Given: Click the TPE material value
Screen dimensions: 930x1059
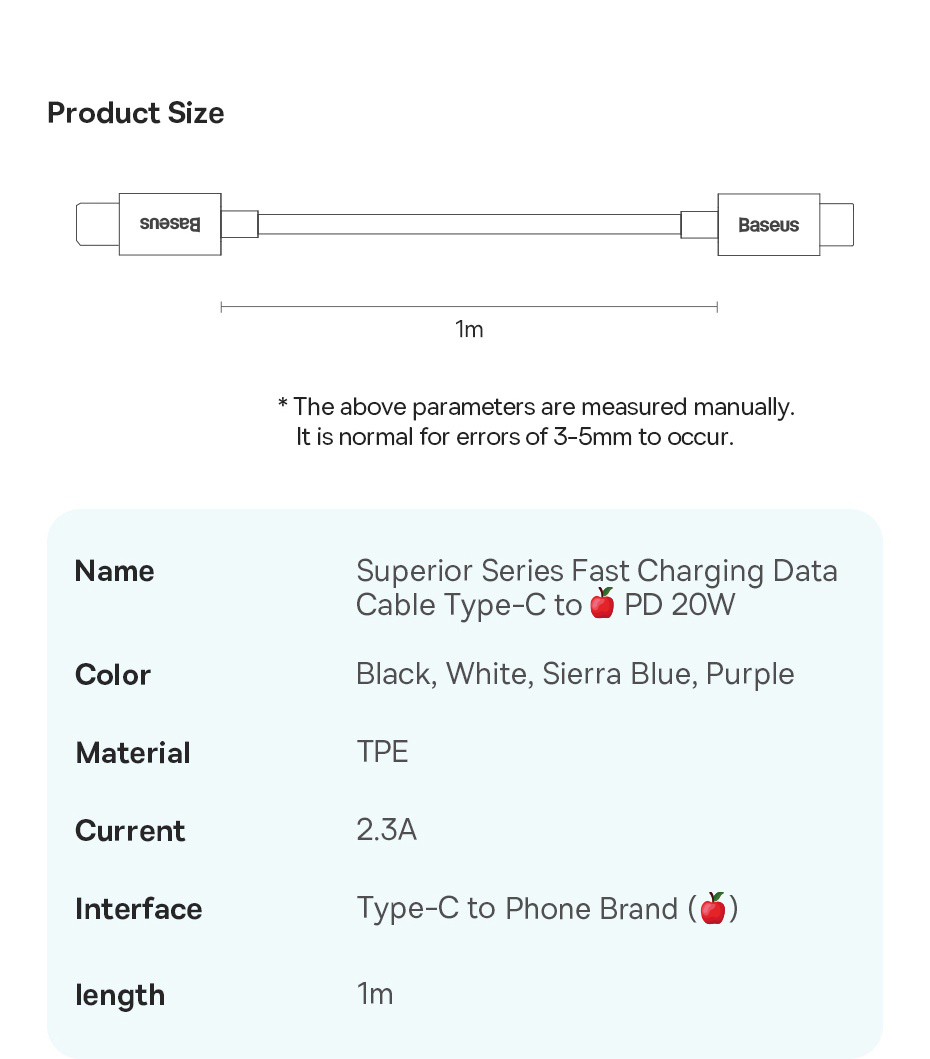Looking at the screenshot, I should [382, 752].
